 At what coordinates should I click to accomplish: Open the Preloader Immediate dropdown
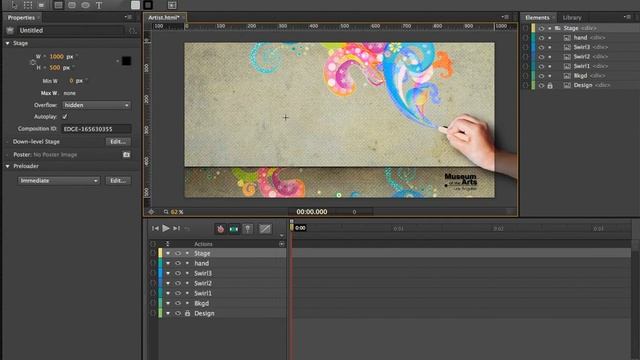coord(58,180)
